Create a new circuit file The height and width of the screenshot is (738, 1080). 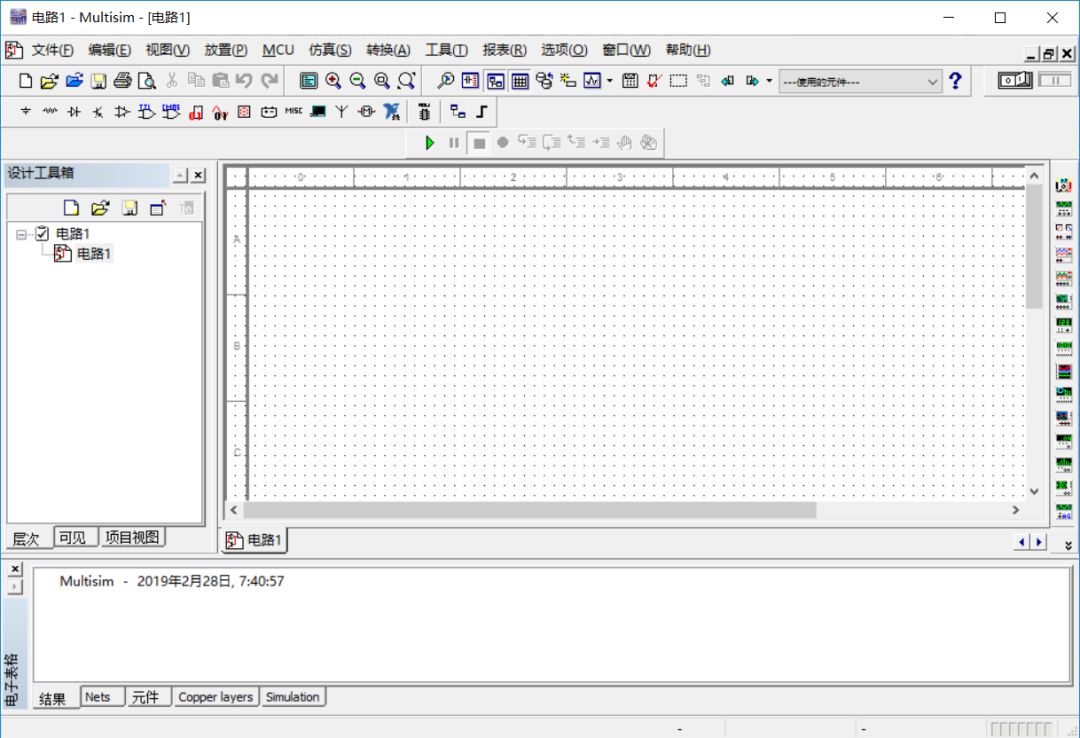click(x=25, y=81)
